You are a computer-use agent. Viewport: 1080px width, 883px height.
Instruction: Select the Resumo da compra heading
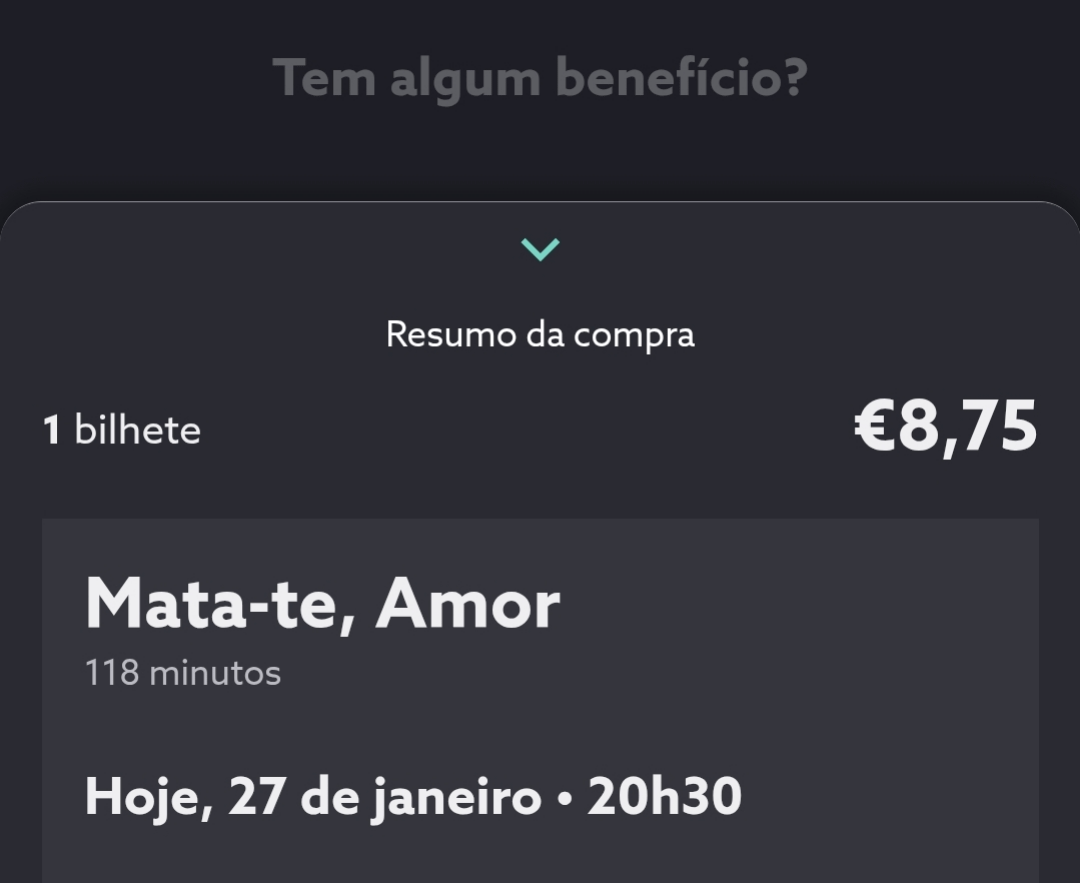pos(540,334)
